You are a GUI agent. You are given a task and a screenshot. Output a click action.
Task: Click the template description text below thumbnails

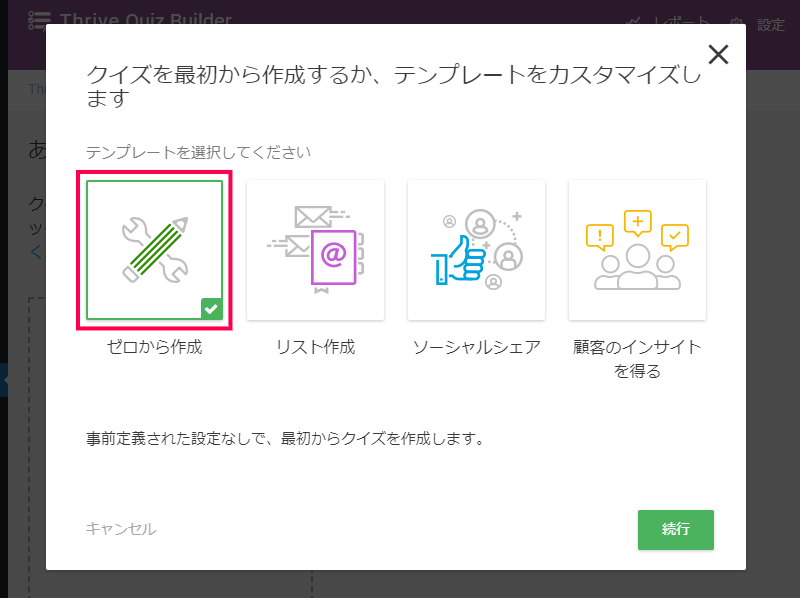click(x=285, y=438)
